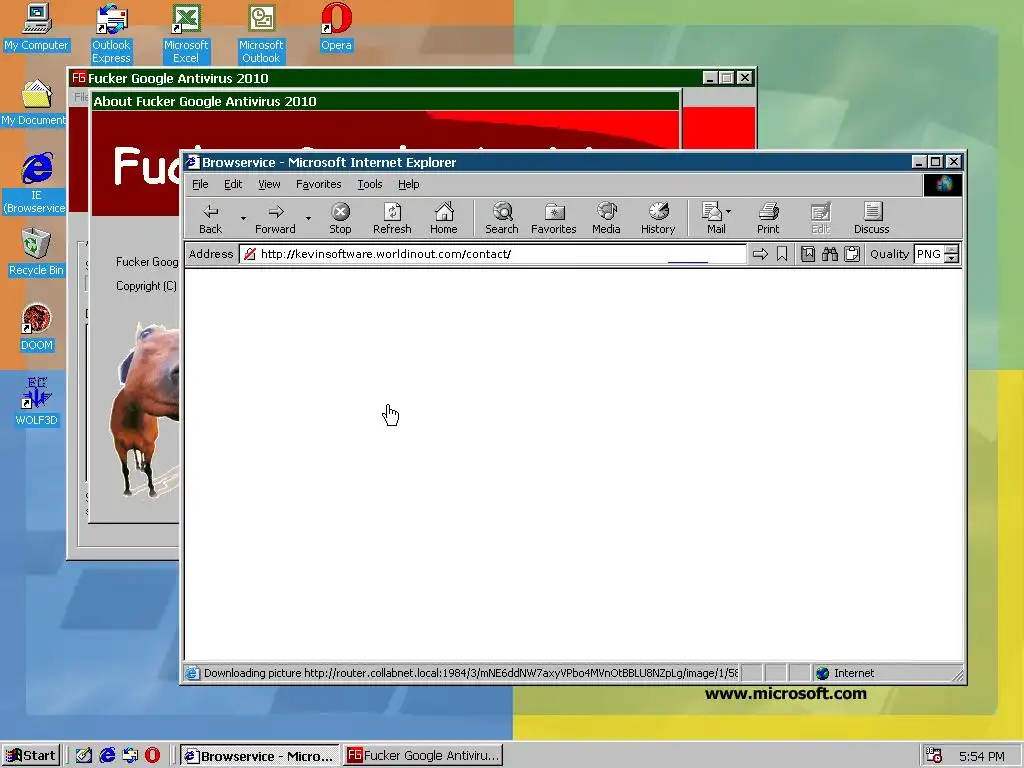Open the Tools menu
Screen dimensions: 1024x768
pyautogui.click(x=370, y=184)
